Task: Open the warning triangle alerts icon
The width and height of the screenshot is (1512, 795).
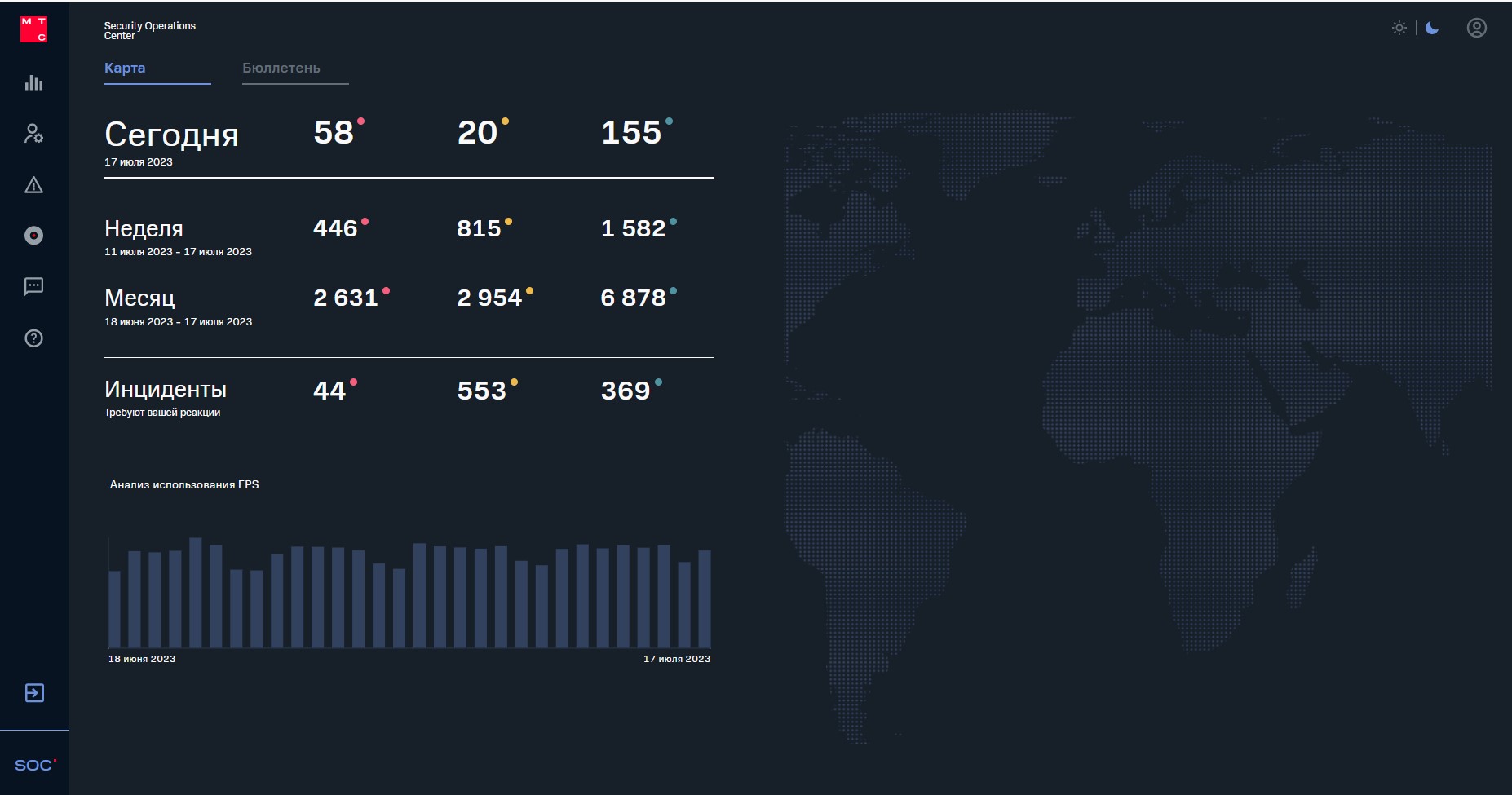Action: coord(33,185)
